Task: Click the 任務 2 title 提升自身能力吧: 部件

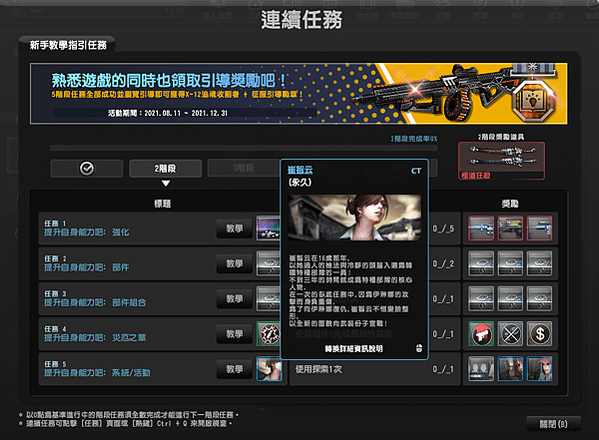Action: pos(86,267)
